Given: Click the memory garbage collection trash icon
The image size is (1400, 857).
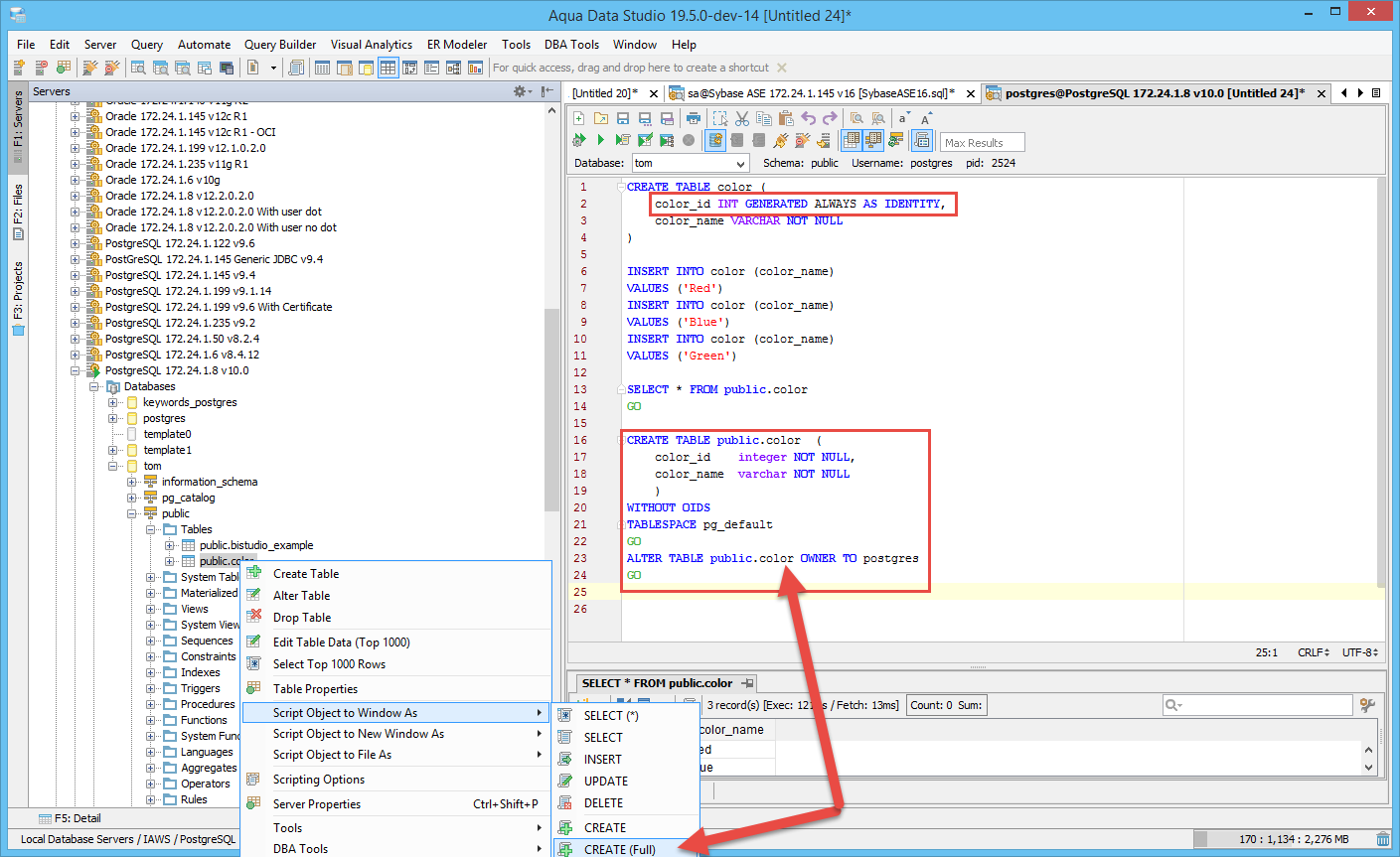Looking at the screenshot, I should pos(1382,839).
